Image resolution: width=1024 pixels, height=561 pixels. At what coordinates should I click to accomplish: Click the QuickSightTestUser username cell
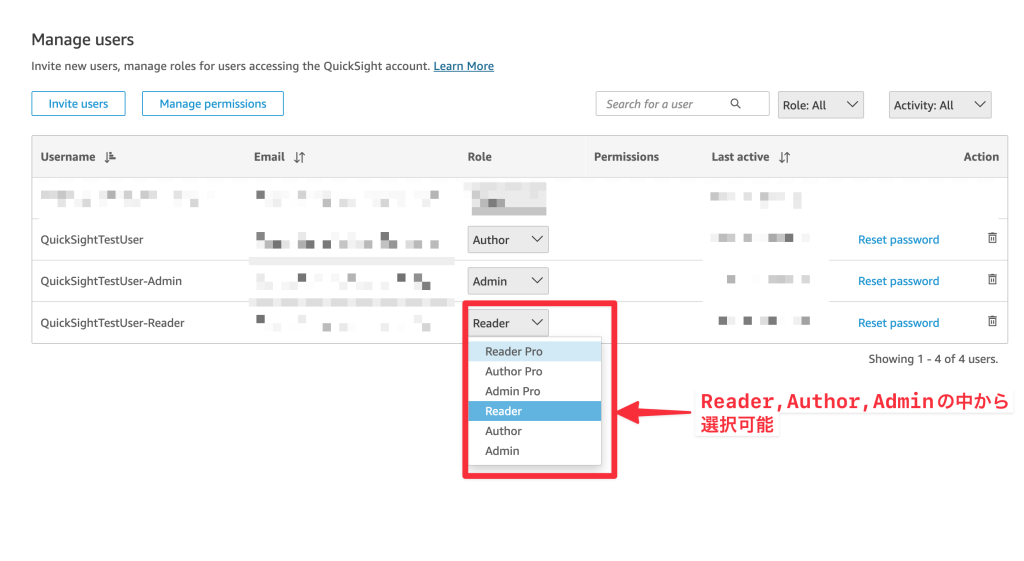click(92, 240)
